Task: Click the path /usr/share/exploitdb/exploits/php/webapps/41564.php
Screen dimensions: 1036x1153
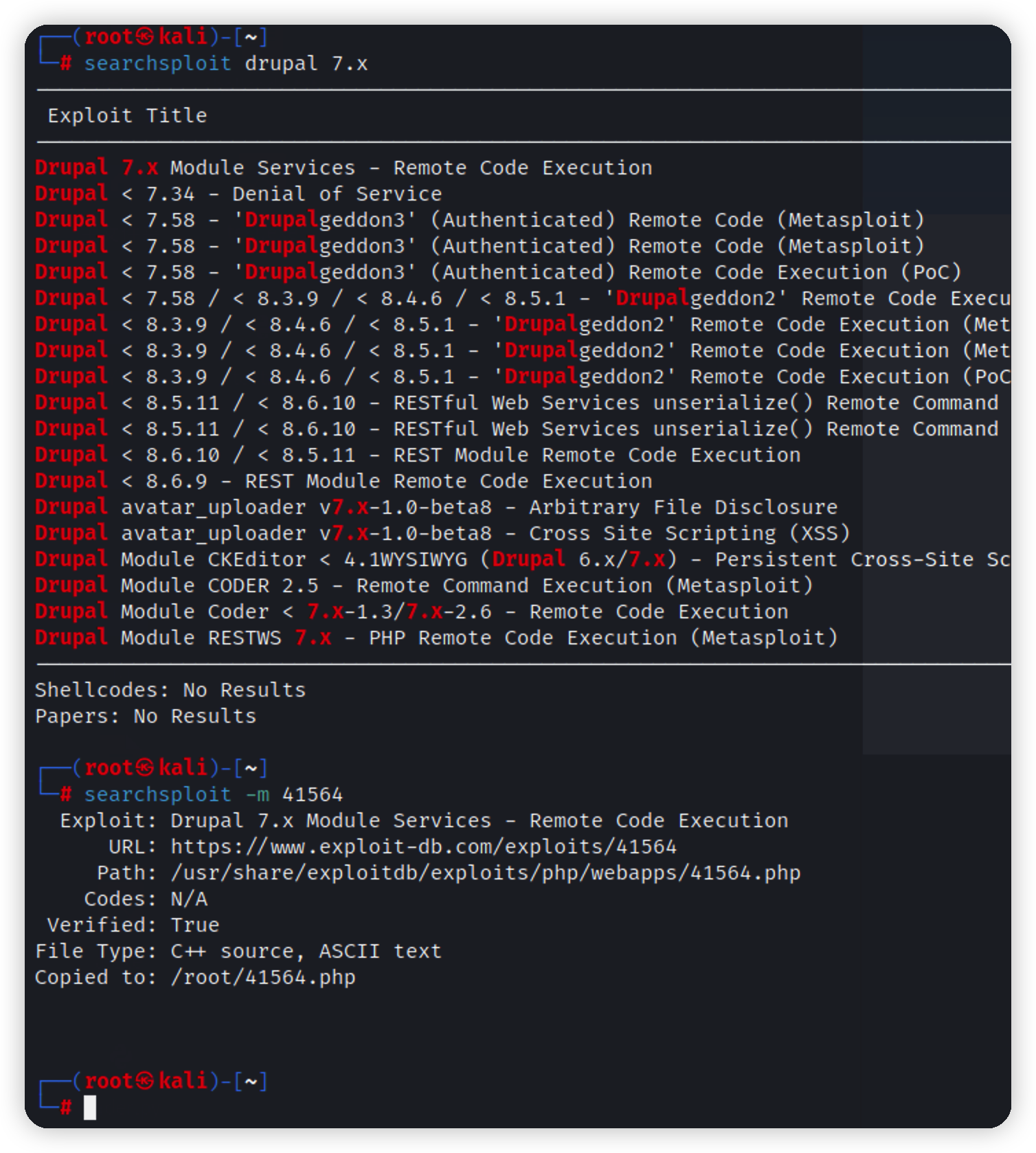Action: tap(486, 873)
